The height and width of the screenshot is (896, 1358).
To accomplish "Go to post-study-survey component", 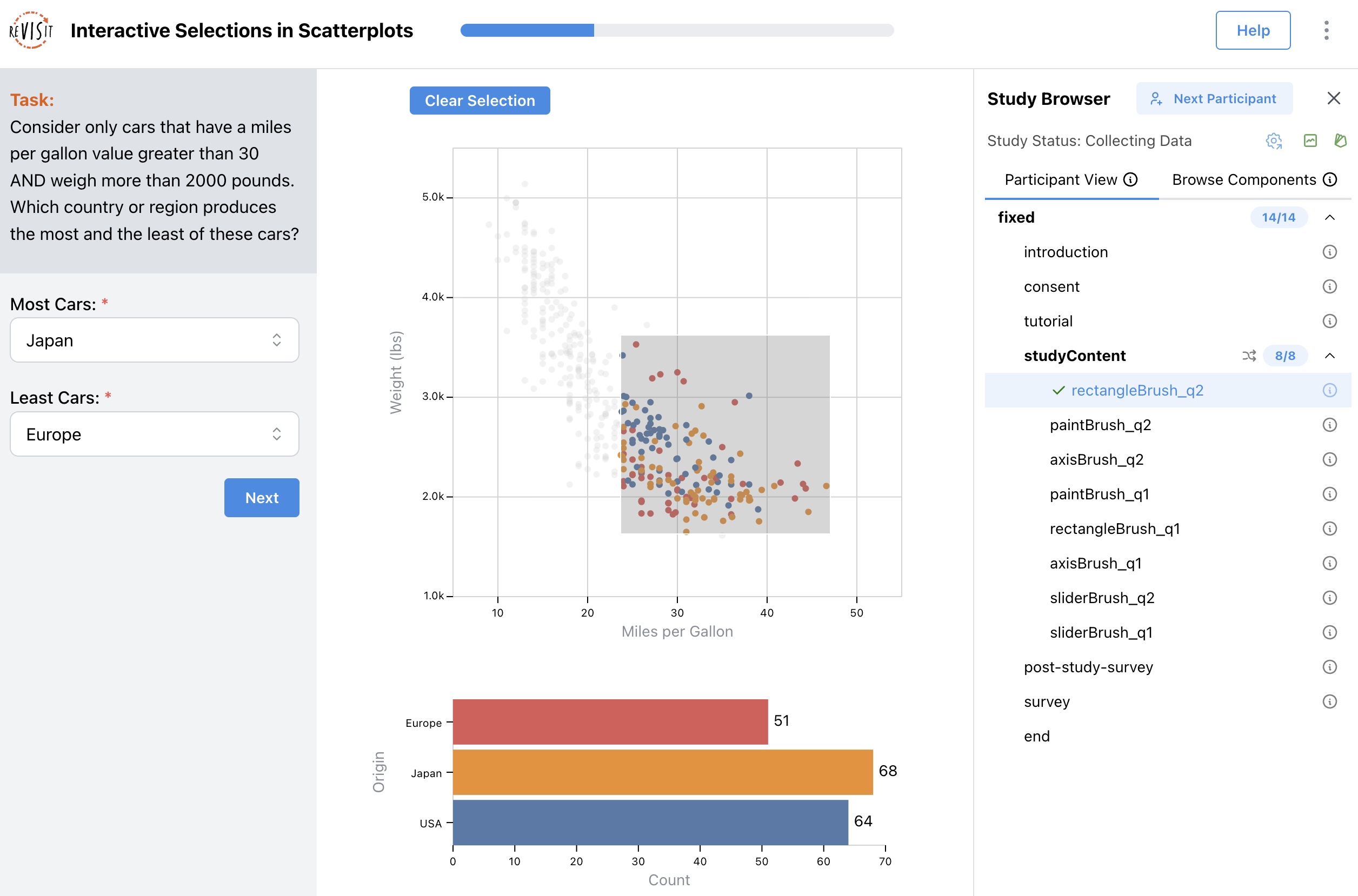I will coord(1088,667).
